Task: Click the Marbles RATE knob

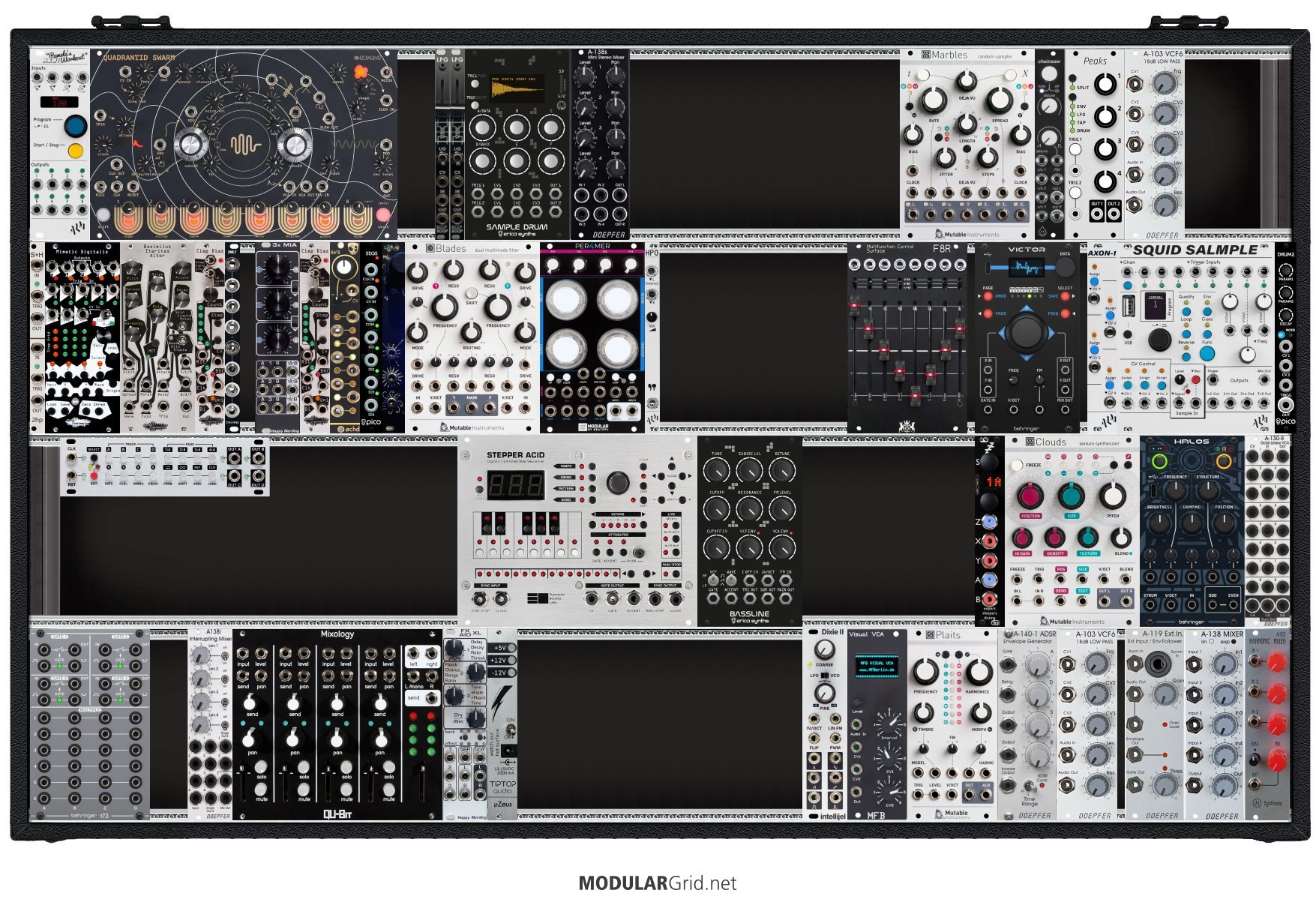Action: tap(934, 100)
